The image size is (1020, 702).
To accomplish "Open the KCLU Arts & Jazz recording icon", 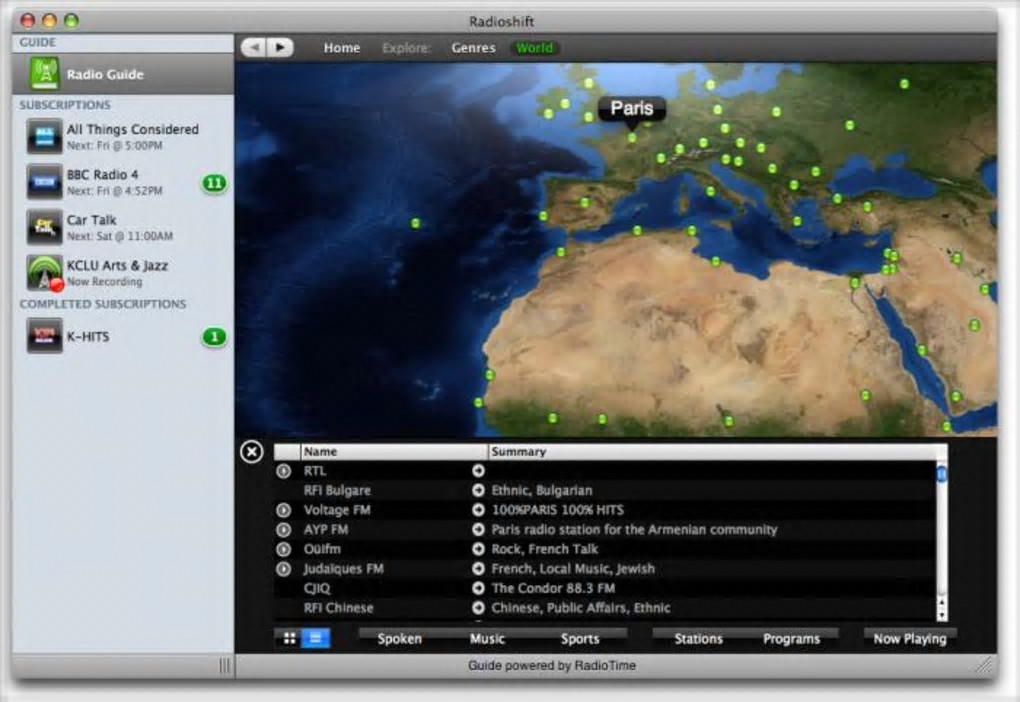I will (44, 273).
